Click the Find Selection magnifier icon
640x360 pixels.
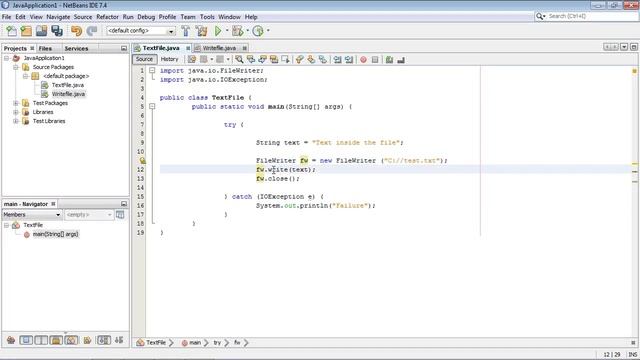239,60
